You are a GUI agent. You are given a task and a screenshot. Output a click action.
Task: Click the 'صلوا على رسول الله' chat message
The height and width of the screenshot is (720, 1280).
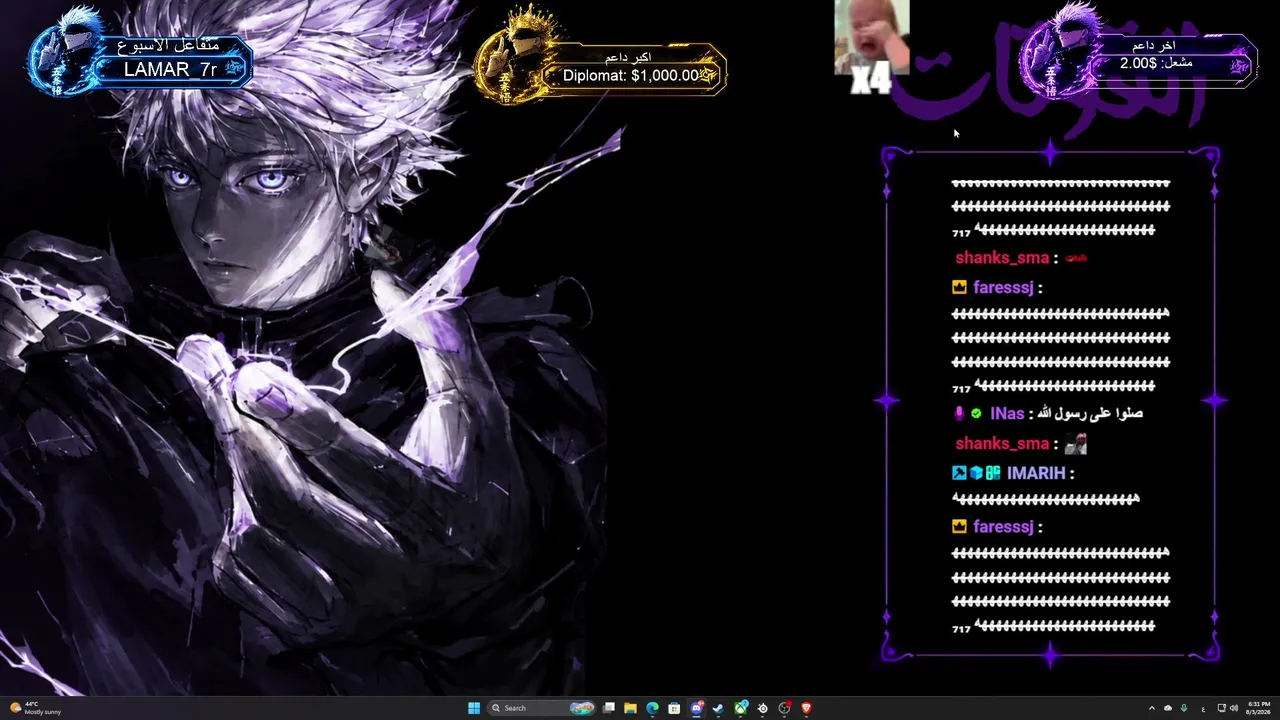(1092, 413)
